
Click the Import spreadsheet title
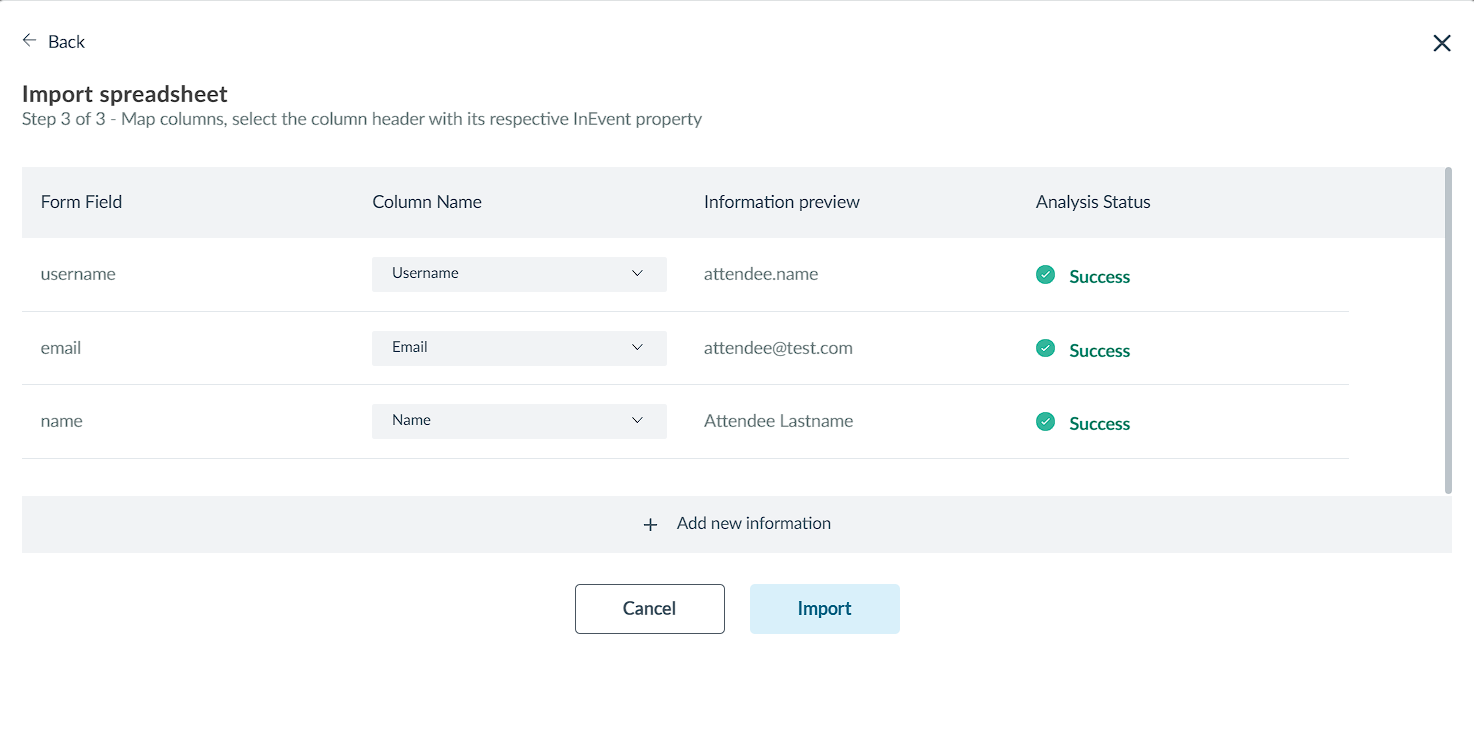tap(125, 94)
